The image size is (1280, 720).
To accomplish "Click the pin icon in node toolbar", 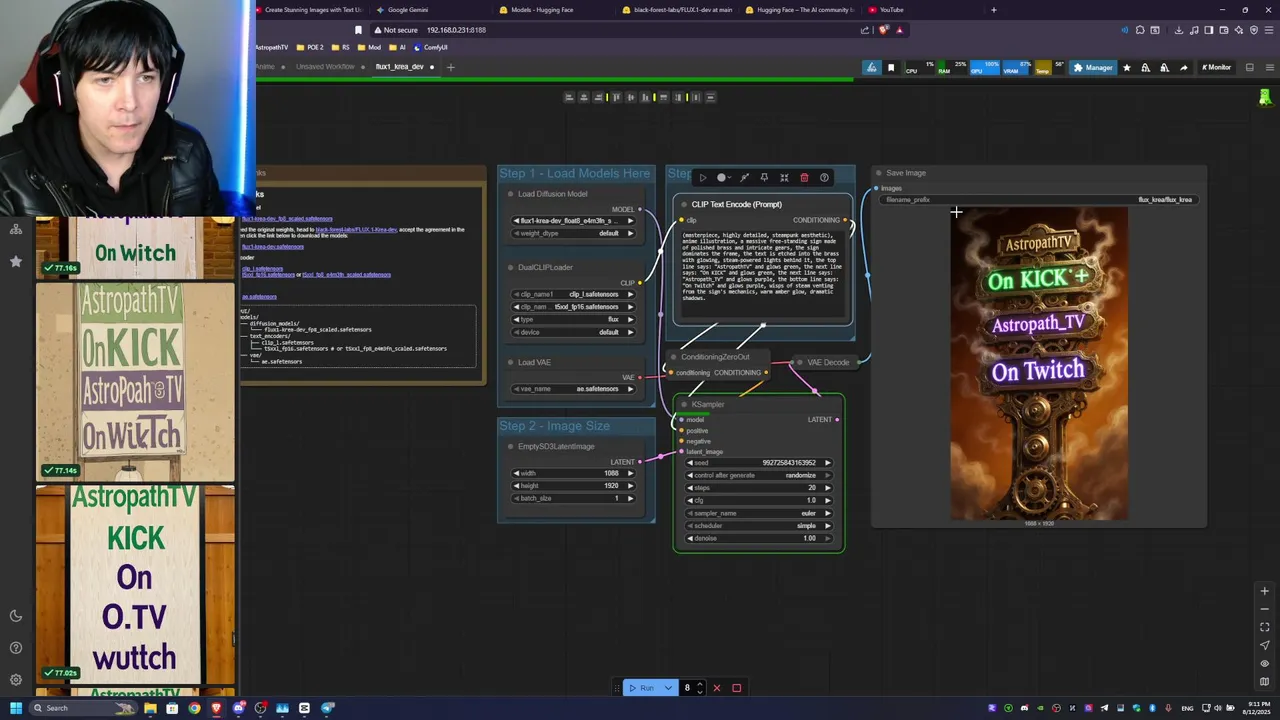I will (x=764, y=178).
